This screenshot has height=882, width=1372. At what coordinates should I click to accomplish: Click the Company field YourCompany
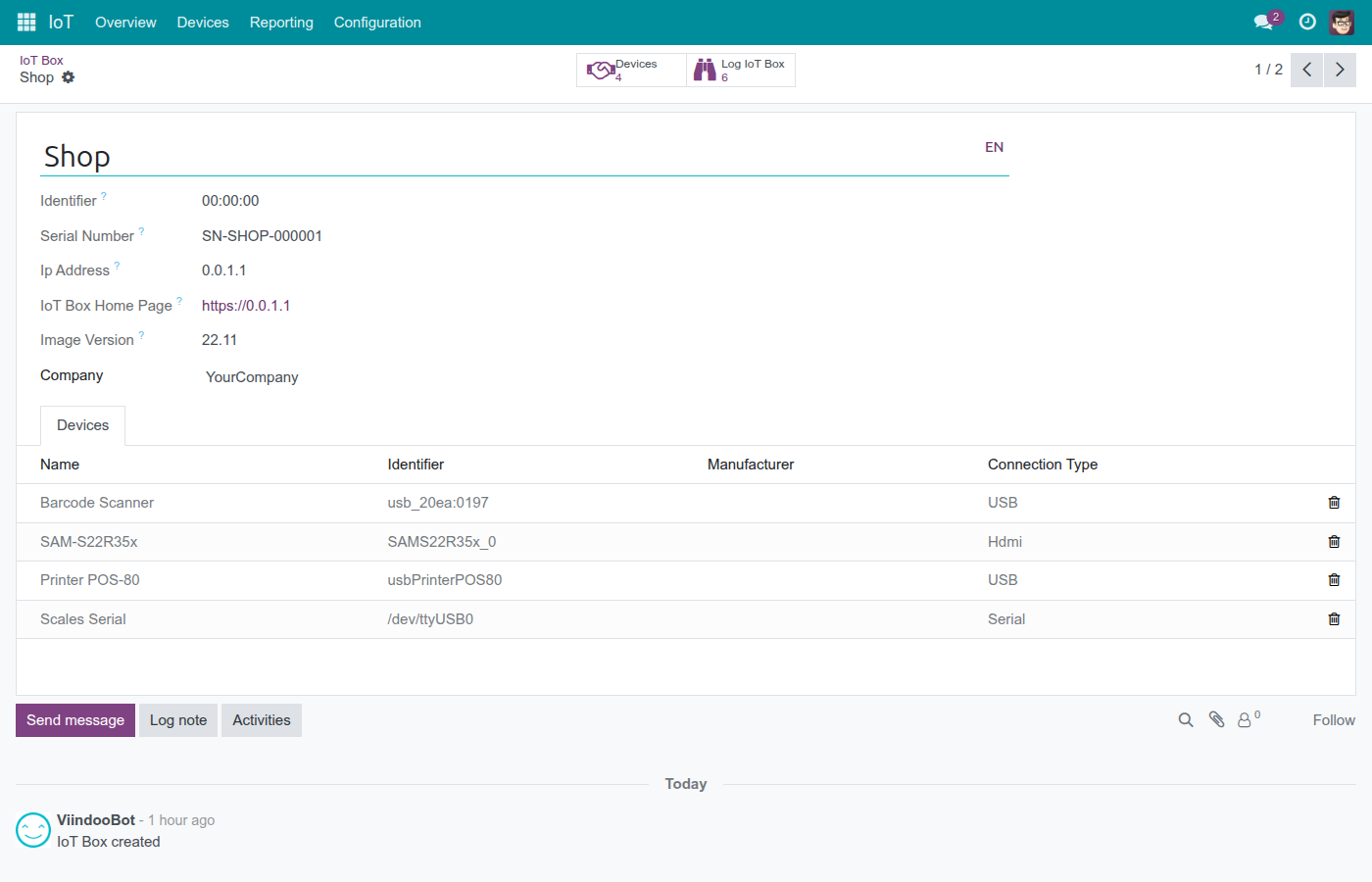pyautogui.click(x=252, y=377)
